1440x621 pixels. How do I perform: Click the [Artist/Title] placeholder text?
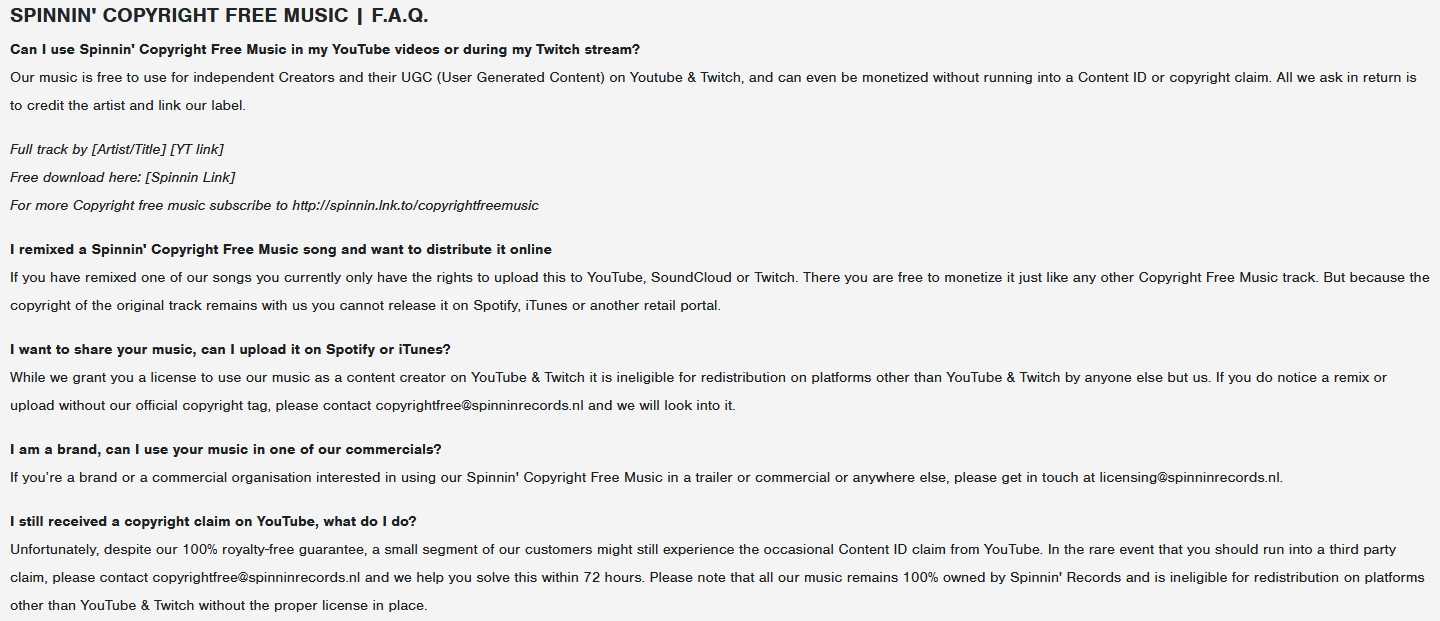tap(129, 149)
